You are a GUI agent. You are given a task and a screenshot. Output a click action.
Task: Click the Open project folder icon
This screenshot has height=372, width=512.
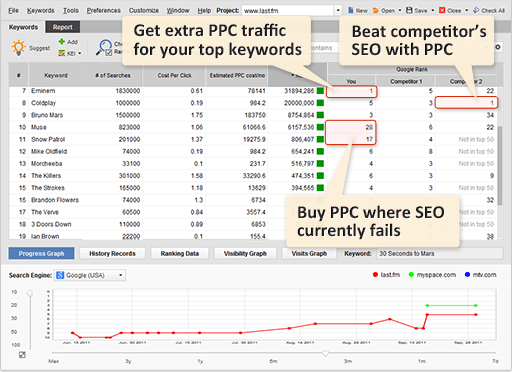click(x=376, y=10)
